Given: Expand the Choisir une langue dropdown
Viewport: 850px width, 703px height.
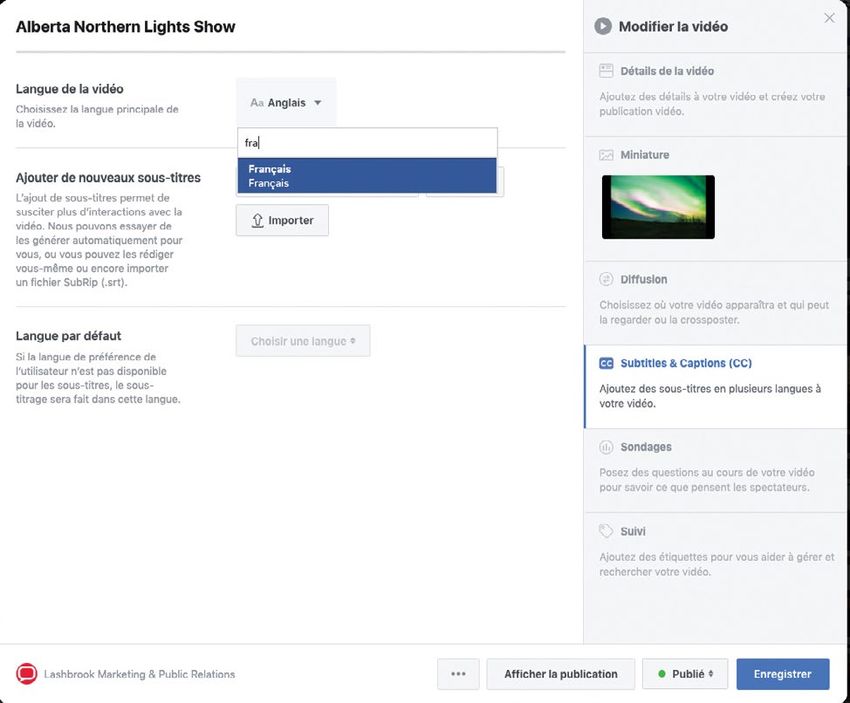Looking at the screenshot, I should [303, 341].
